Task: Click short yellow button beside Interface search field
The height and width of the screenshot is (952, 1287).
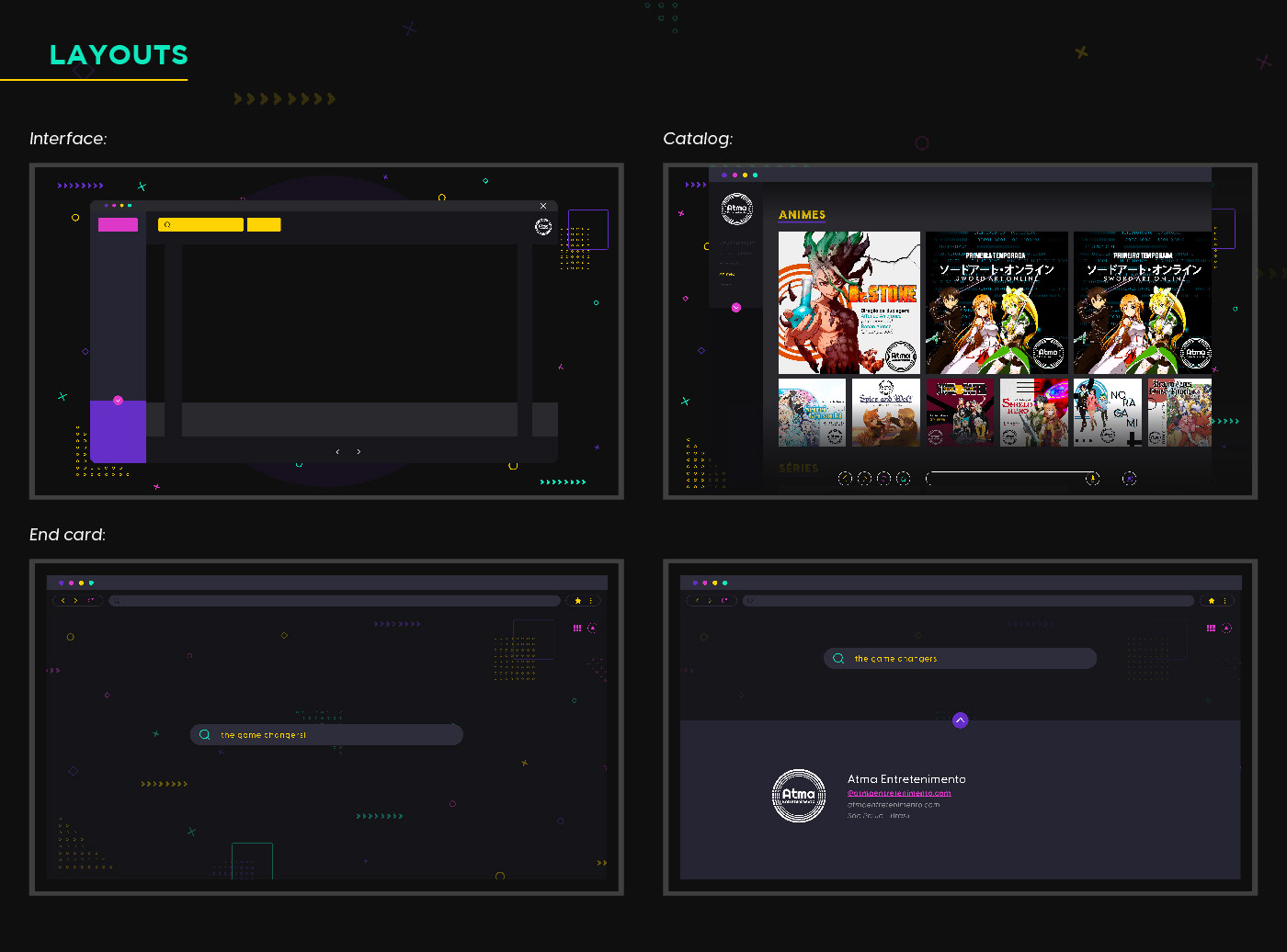Action: (264, 224)
